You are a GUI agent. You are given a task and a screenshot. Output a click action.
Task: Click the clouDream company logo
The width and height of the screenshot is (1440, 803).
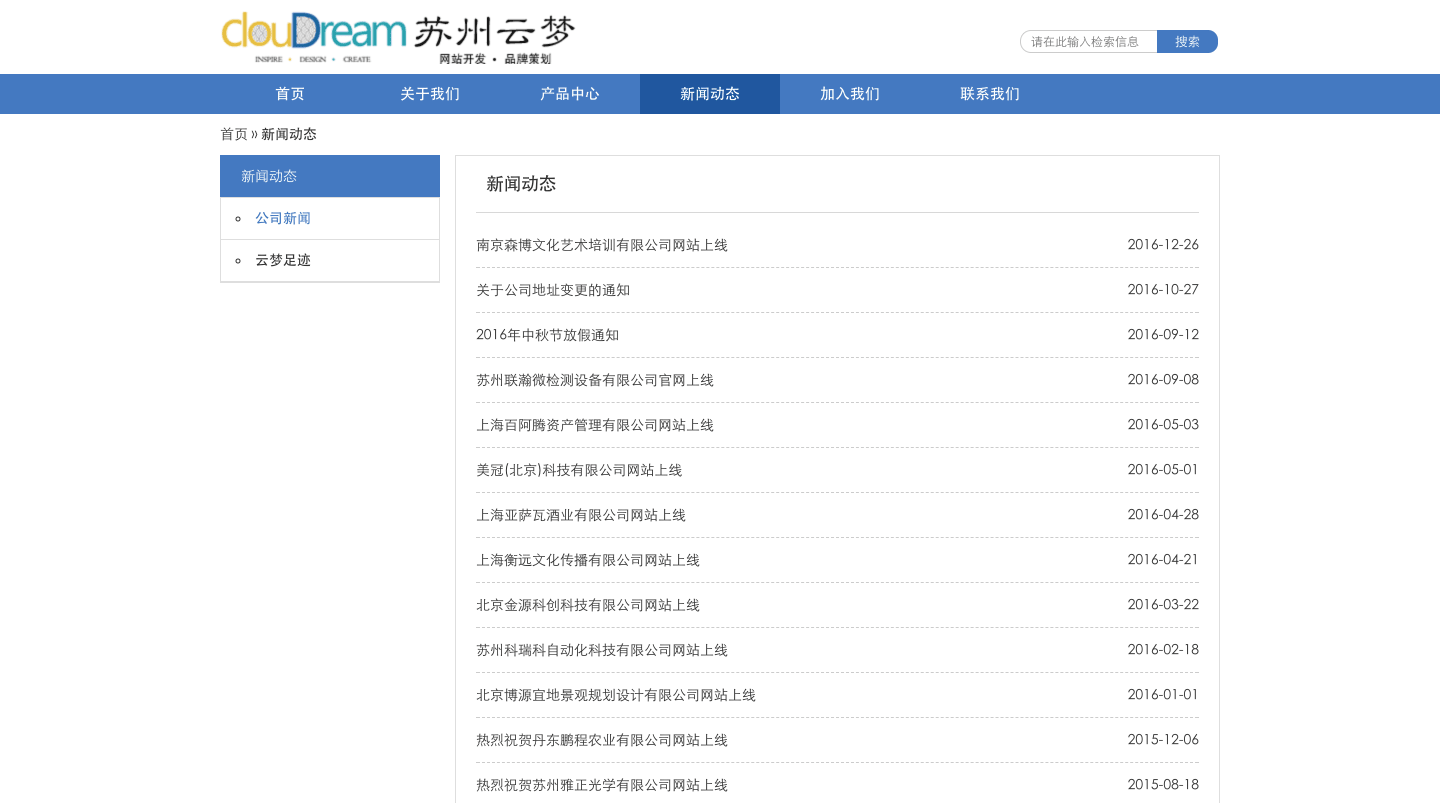tap(397, 38)
